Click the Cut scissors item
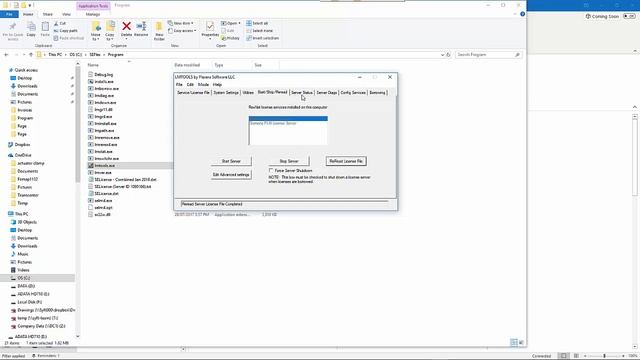 point(60,23)
